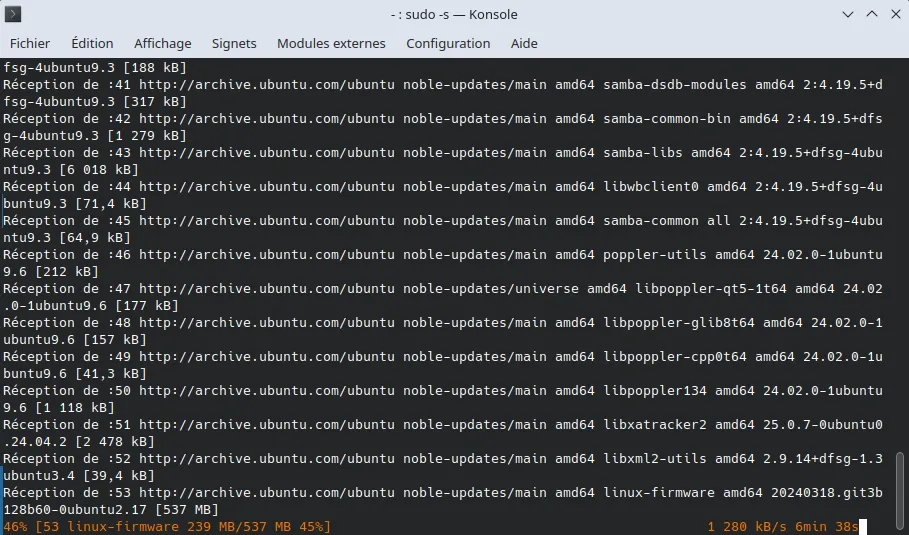Click the libxml2-utils package name on line :52
Image resolution: width=909 pixels, height=535 pixels.
655,458
